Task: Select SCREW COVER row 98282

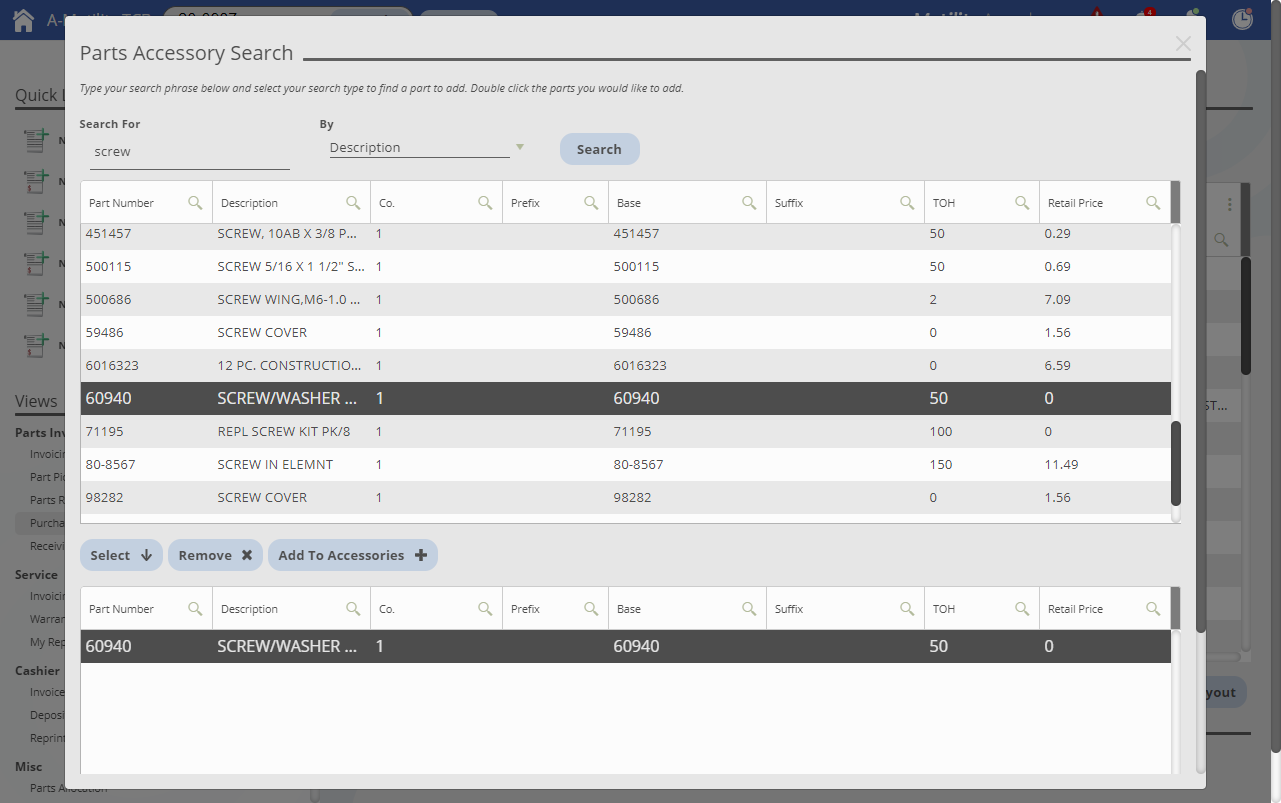Action: tap(626, 497)
